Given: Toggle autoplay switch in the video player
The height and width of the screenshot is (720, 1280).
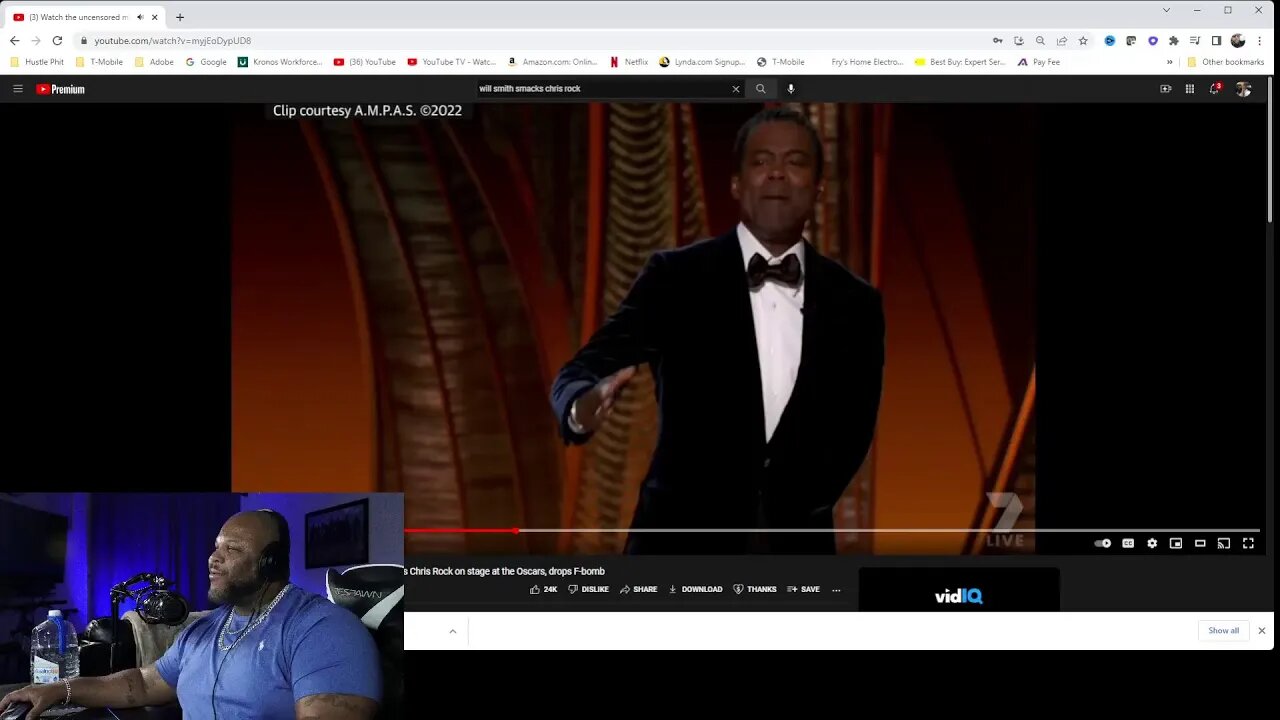Looking at the screenshot, I should (1103, 543).
